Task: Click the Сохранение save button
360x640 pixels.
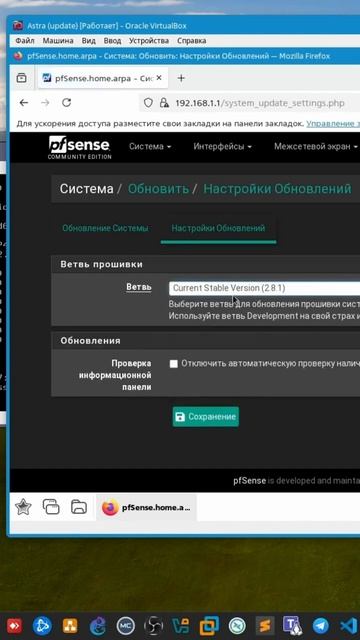Action: coord(206,417)
